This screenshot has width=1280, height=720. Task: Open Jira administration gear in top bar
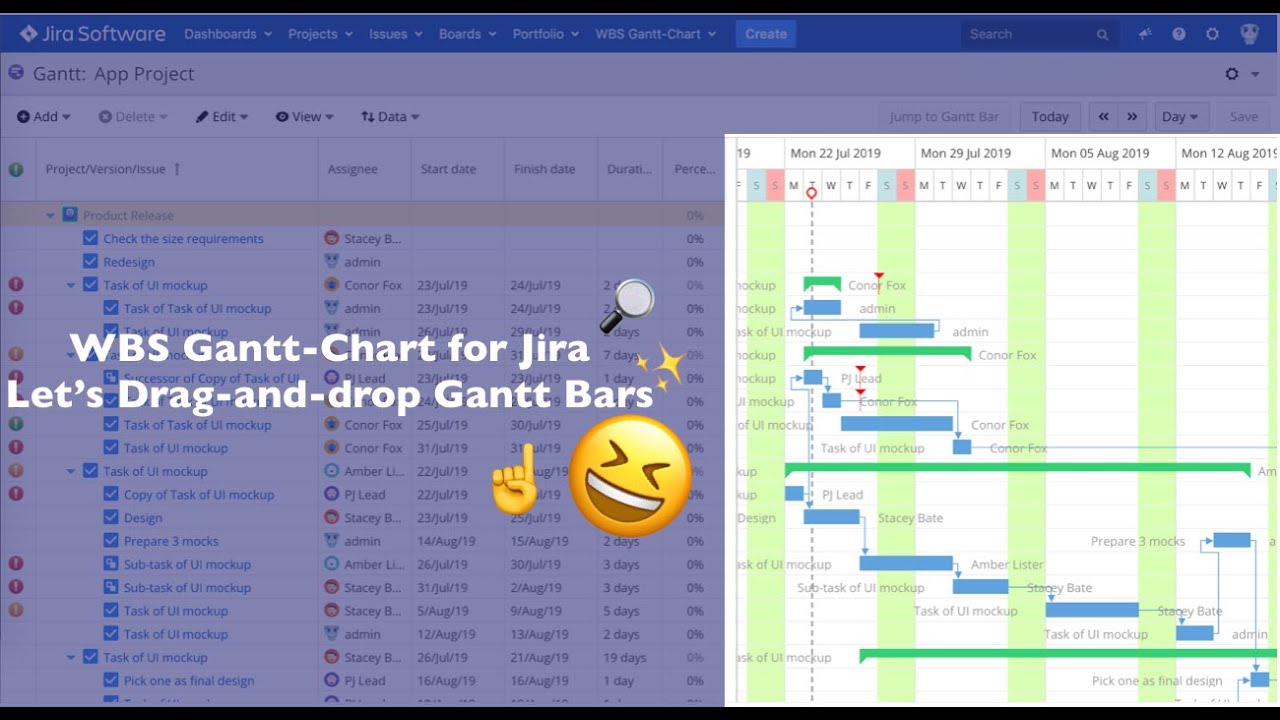click(x=1212, y=34)
